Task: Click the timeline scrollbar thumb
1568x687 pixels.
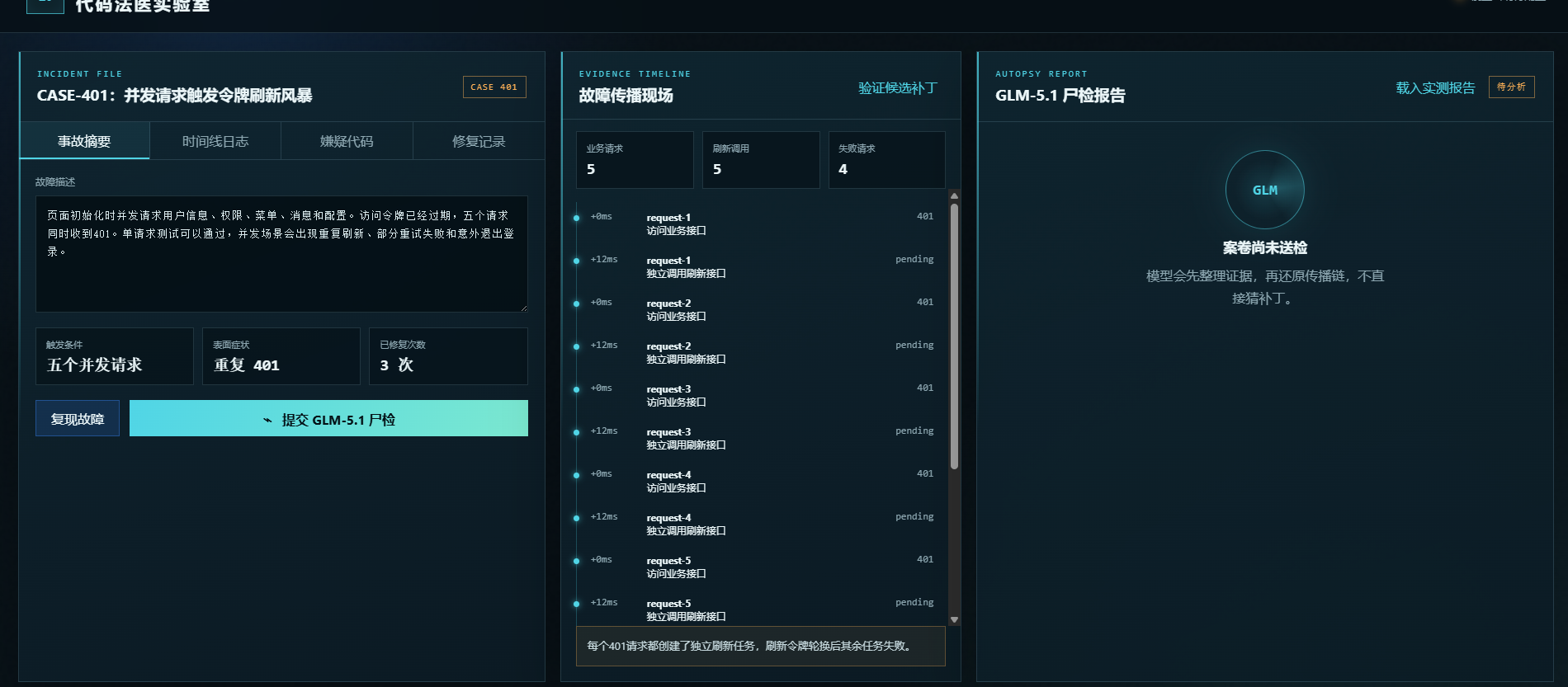Action: click(954, 336)
